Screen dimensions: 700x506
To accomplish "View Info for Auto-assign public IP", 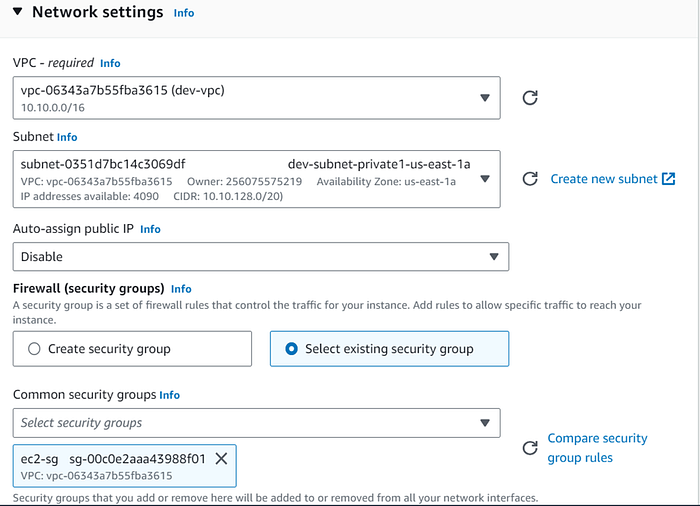I will pos(150,229).
